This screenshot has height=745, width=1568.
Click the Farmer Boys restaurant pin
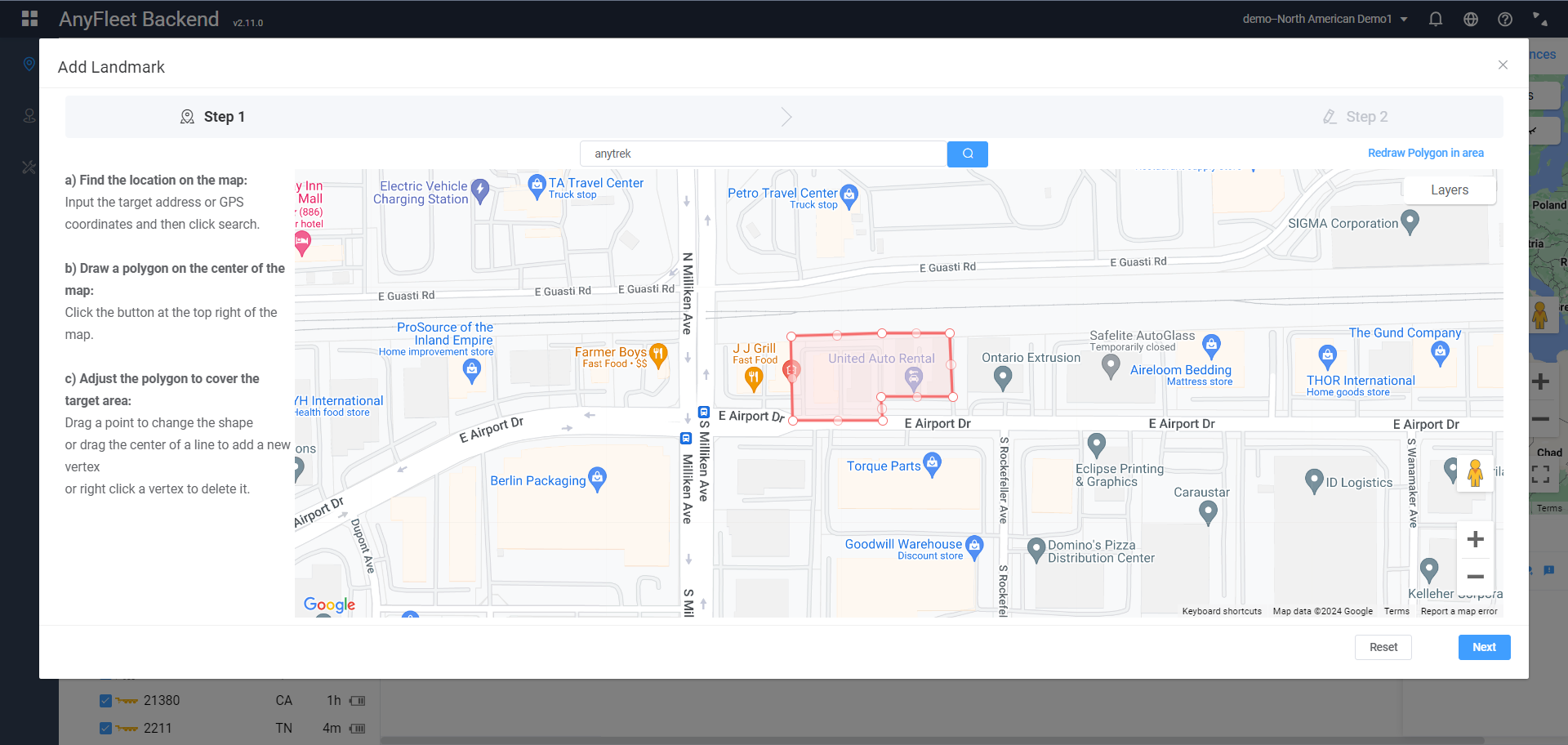coord(658,355)
